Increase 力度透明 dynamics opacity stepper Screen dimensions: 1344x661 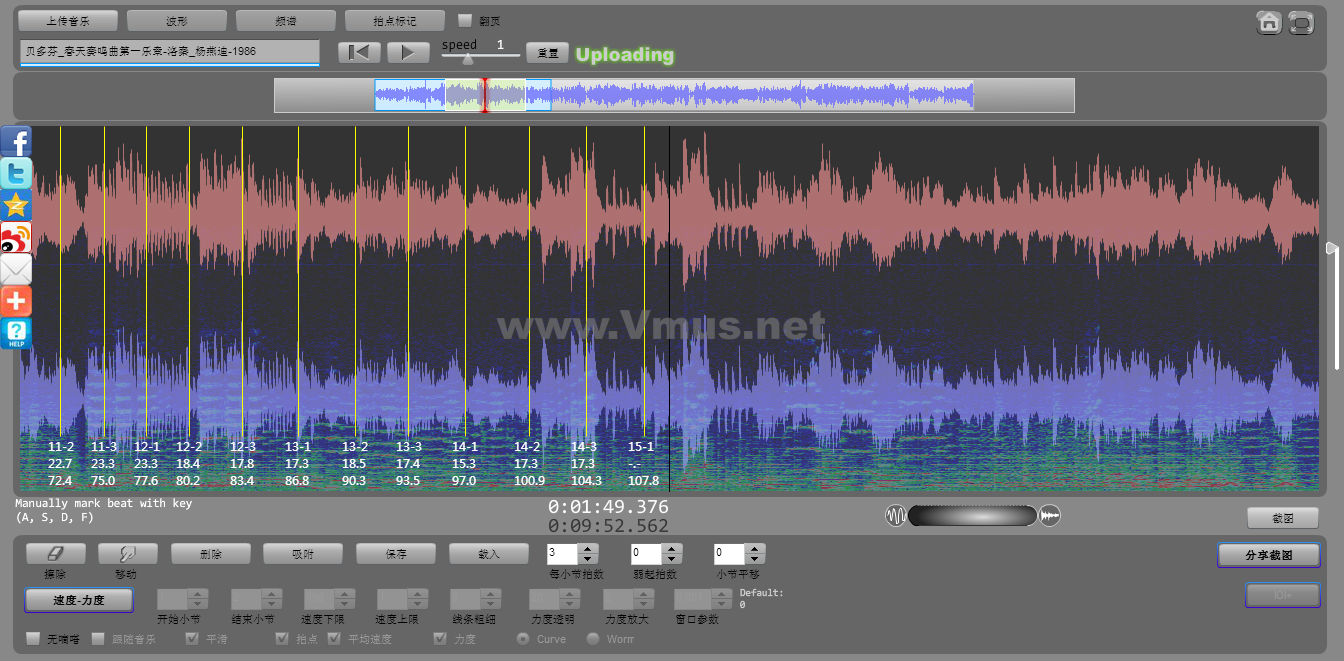pos(570,595)
